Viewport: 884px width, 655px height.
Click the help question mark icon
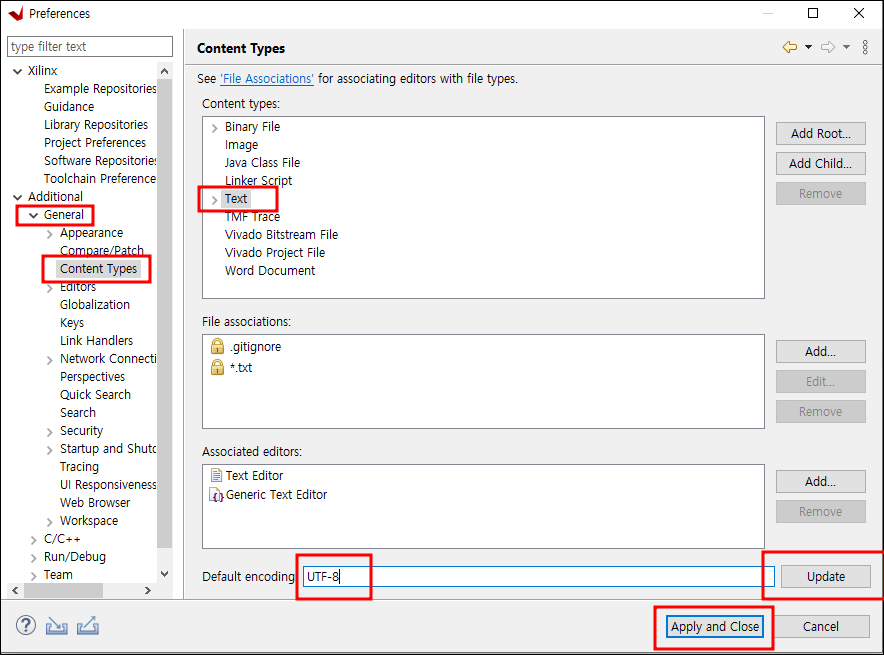tap(25, 625)
